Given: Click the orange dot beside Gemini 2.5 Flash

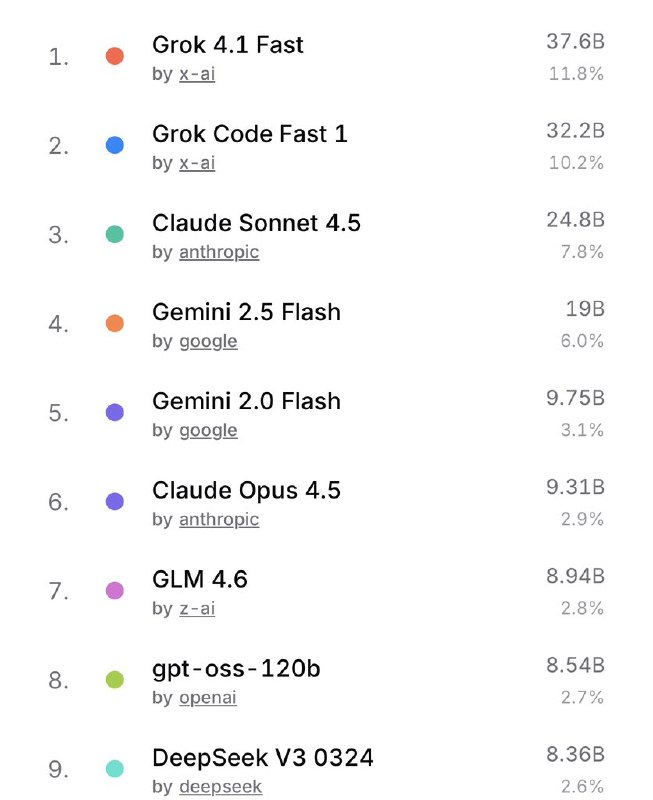Looking at the screenshot, I should [115, 323].
